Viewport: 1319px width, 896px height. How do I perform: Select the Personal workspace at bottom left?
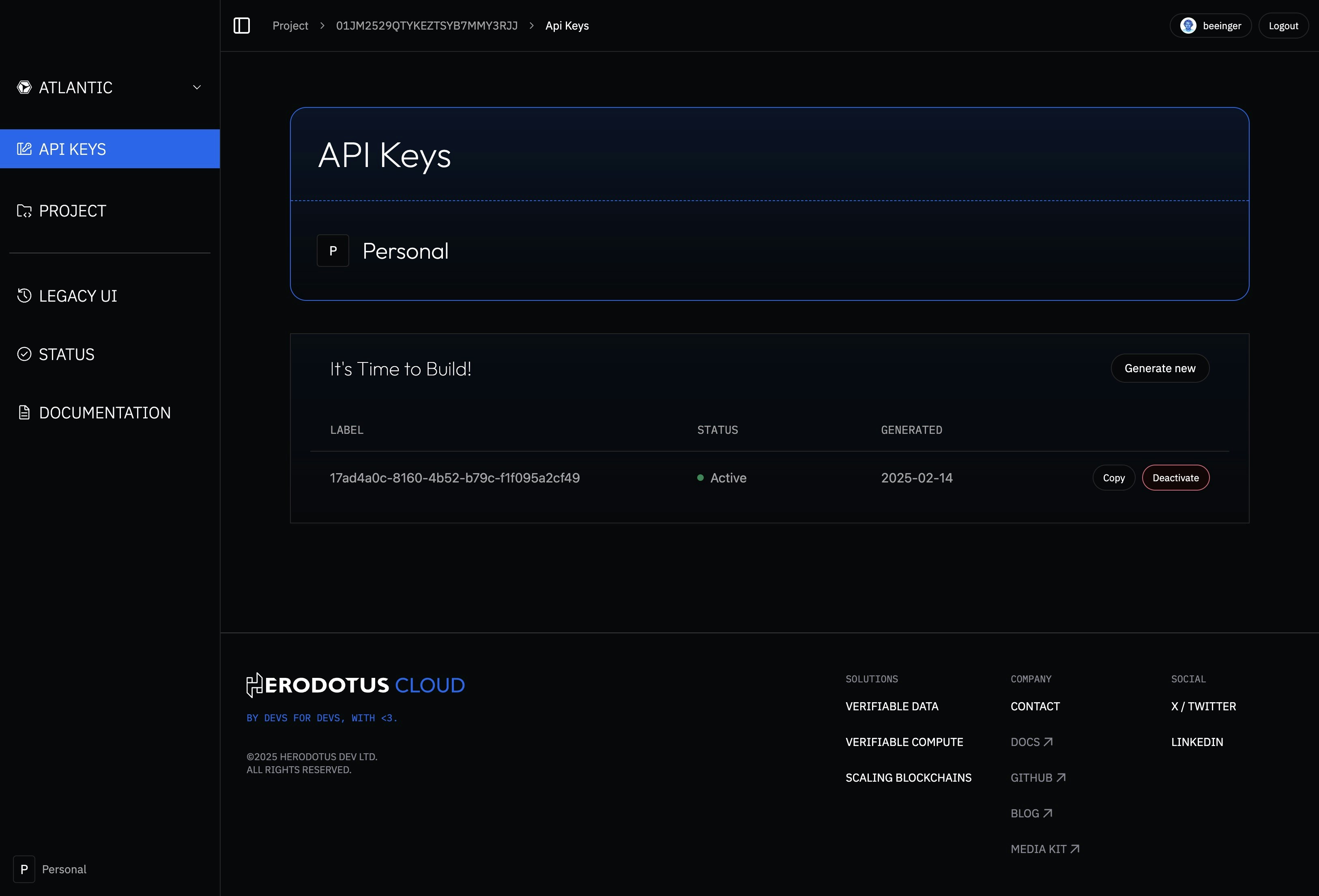click(x=50, y=869)
